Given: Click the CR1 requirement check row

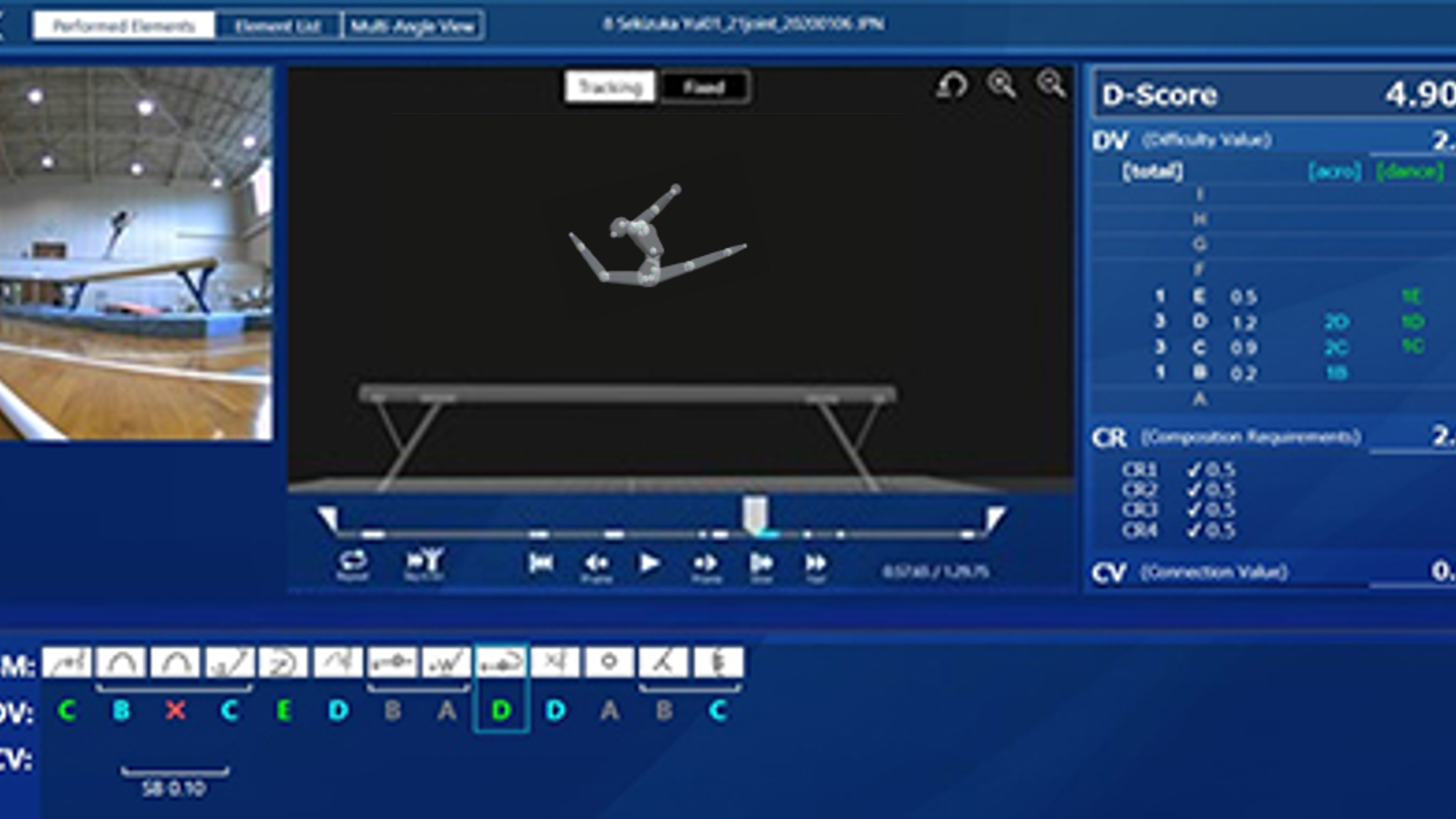Looking at the screenshot, I should coord(1178,470).
